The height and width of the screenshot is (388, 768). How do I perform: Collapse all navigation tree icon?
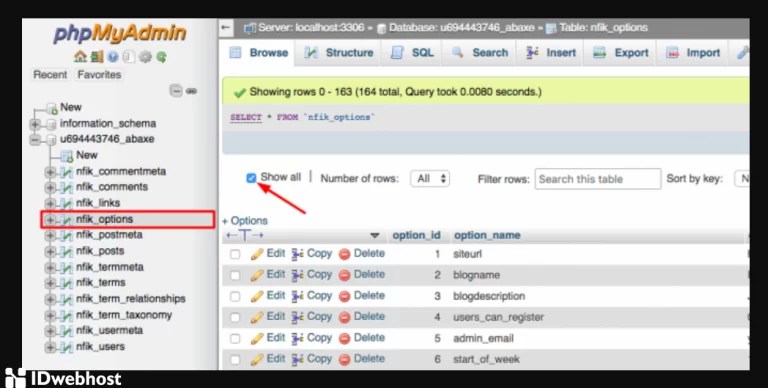pyautogui.click(x=176, y=91)
